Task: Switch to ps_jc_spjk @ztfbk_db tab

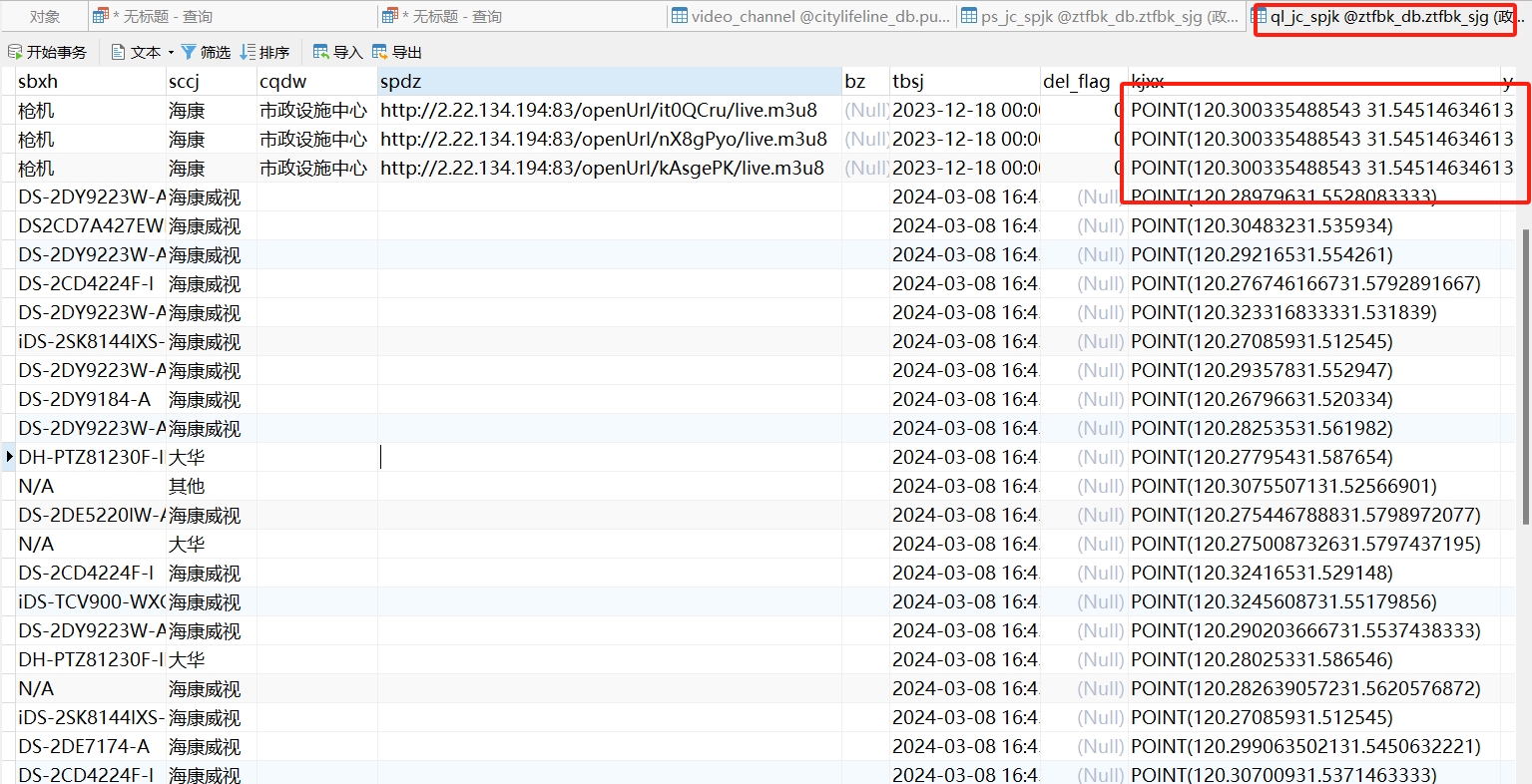Action: pos(1100,16)
